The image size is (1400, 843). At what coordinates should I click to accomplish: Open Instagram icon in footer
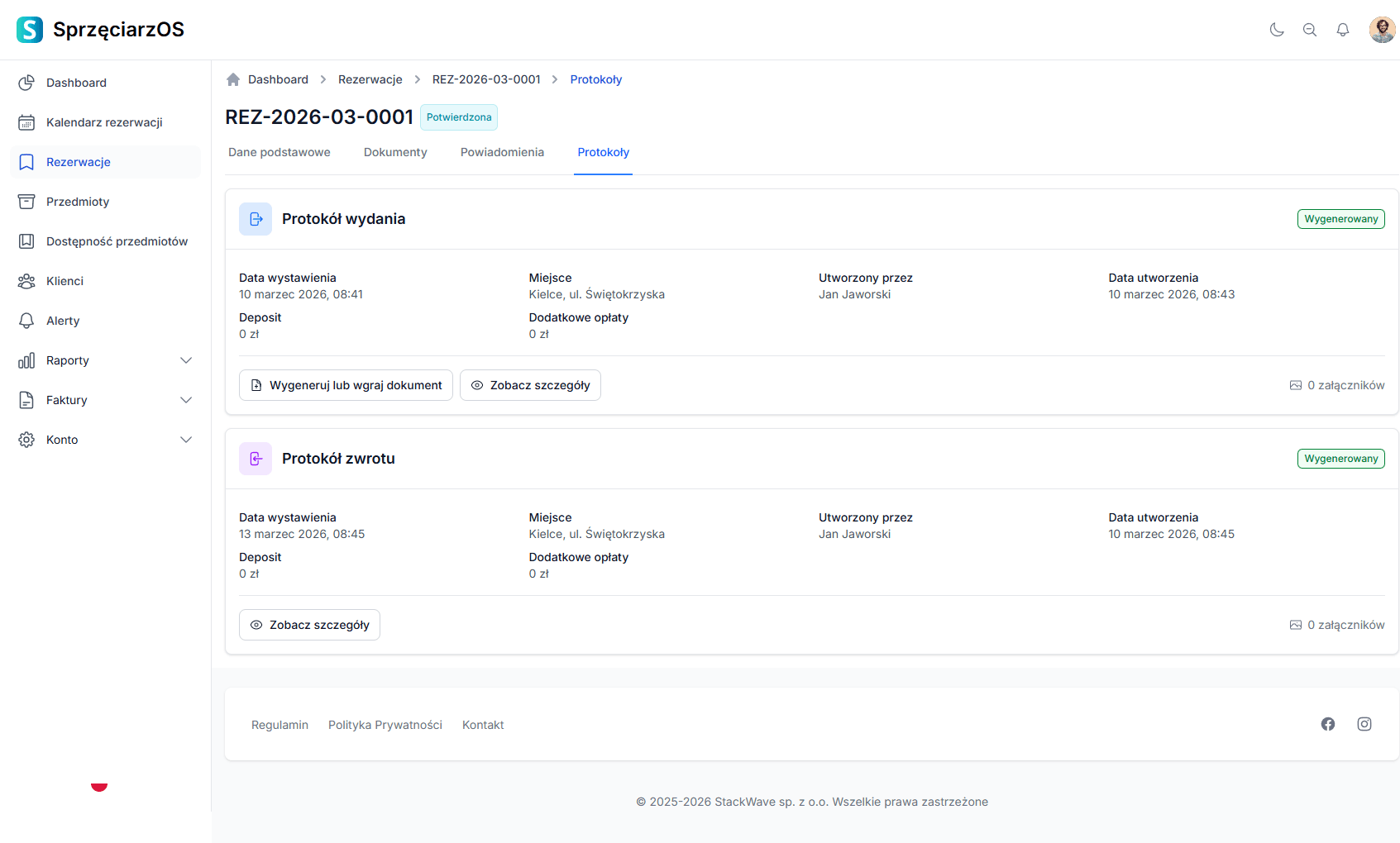pyautogui.click(x=1364, y=724)
